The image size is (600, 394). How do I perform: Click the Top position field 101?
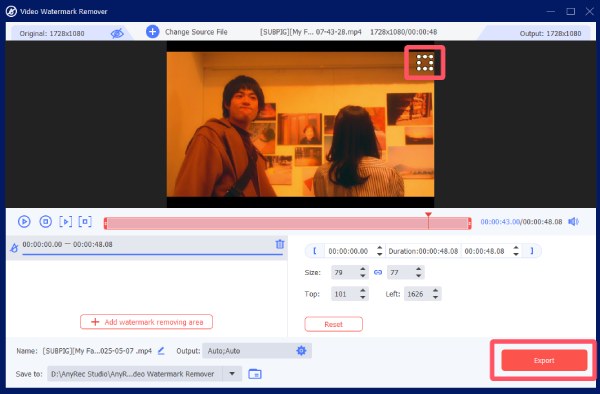[344, 294]
